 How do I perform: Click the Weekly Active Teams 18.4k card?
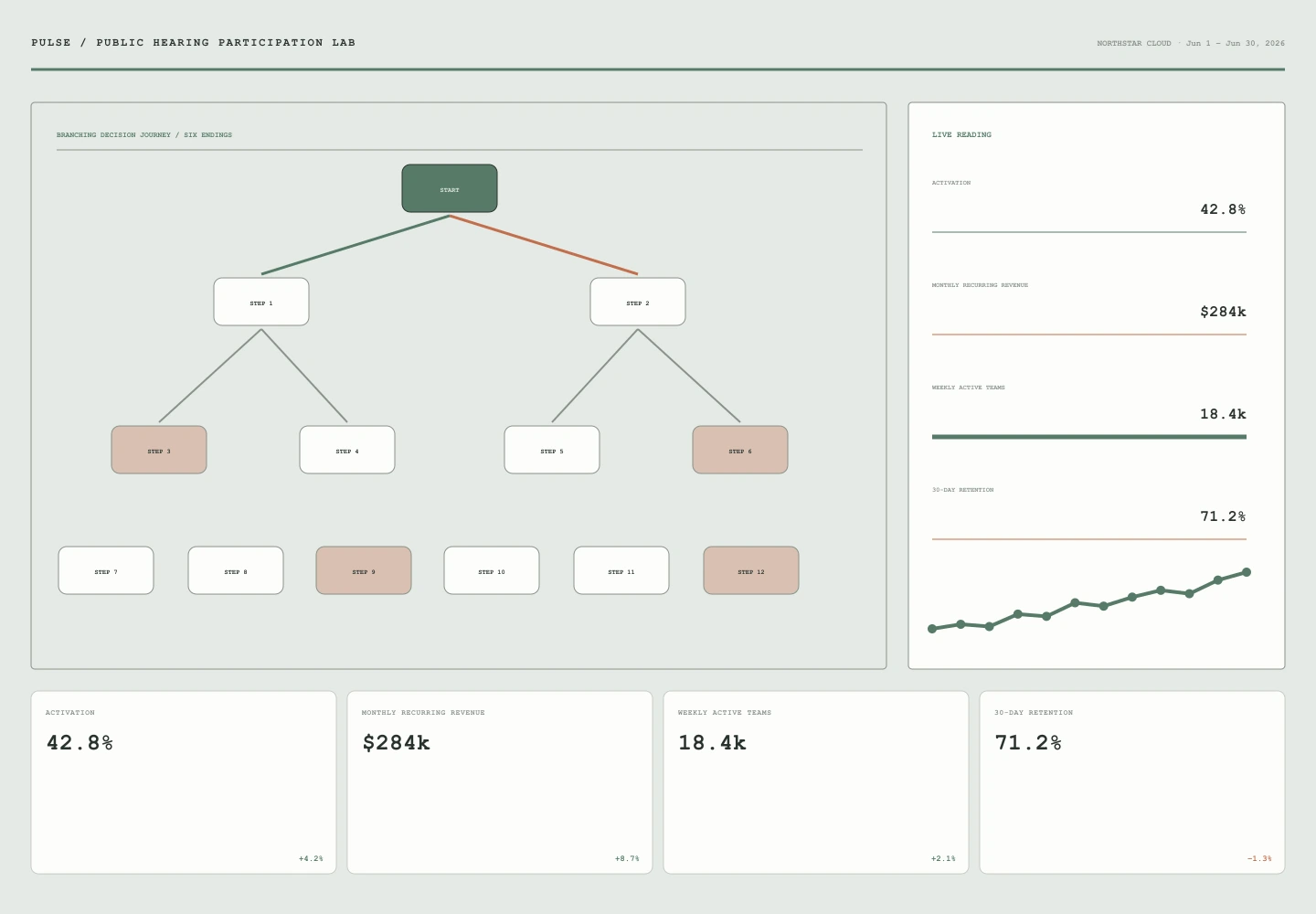[x=816, y=782]
